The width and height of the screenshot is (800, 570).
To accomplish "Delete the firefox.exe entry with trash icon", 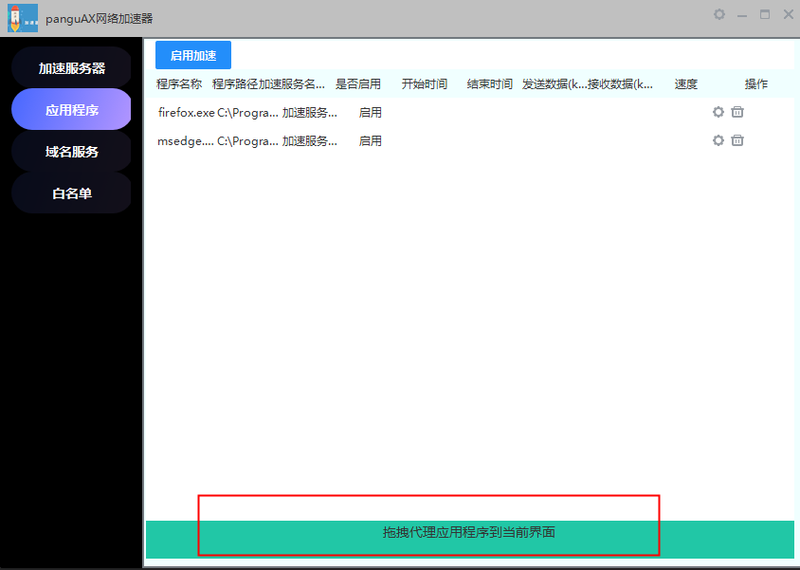I will [x=737, y=112].
